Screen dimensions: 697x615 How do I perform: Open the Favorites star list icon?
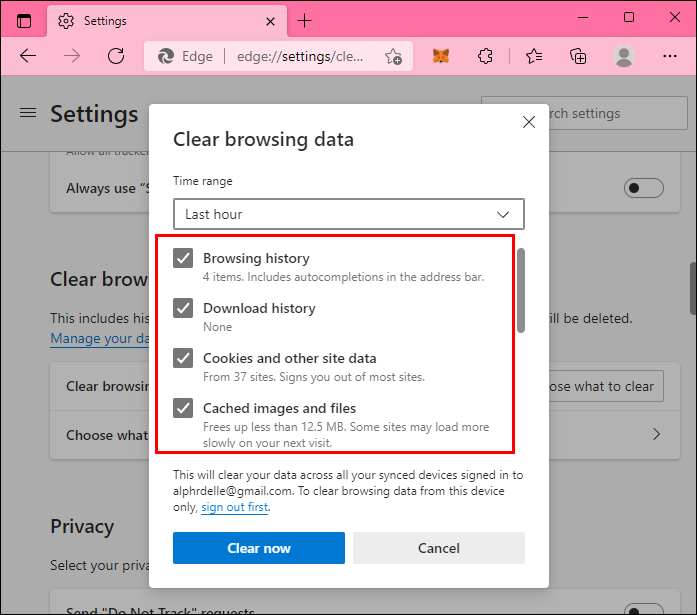[x=534, y=56]
